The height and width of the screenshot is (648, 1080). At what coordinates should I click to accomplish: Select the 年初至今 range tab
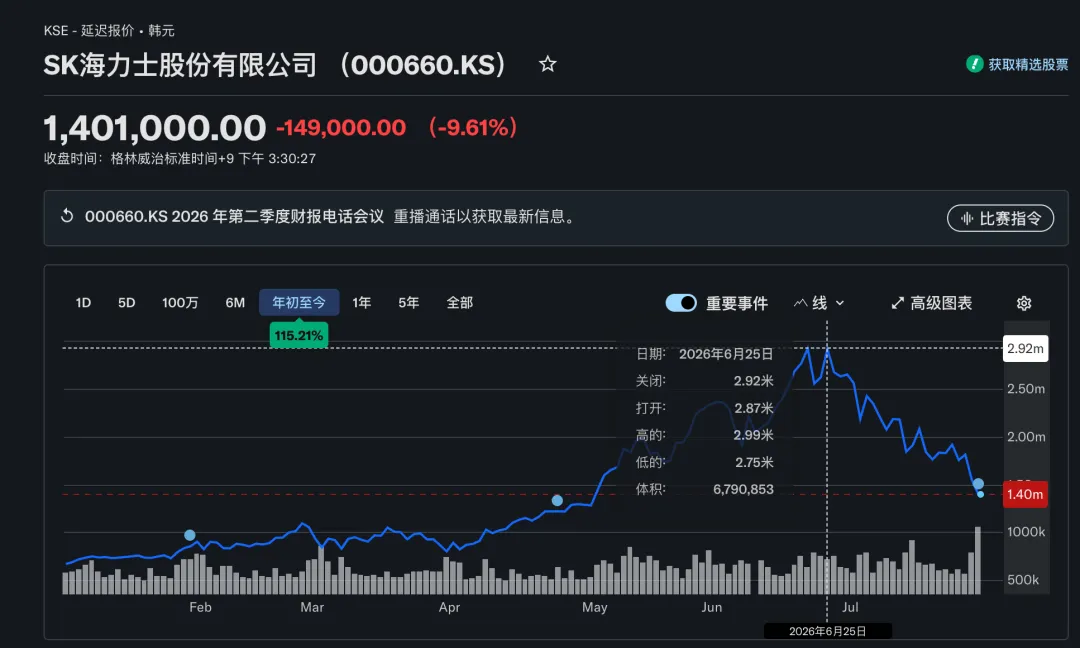[x=299, y=303]
